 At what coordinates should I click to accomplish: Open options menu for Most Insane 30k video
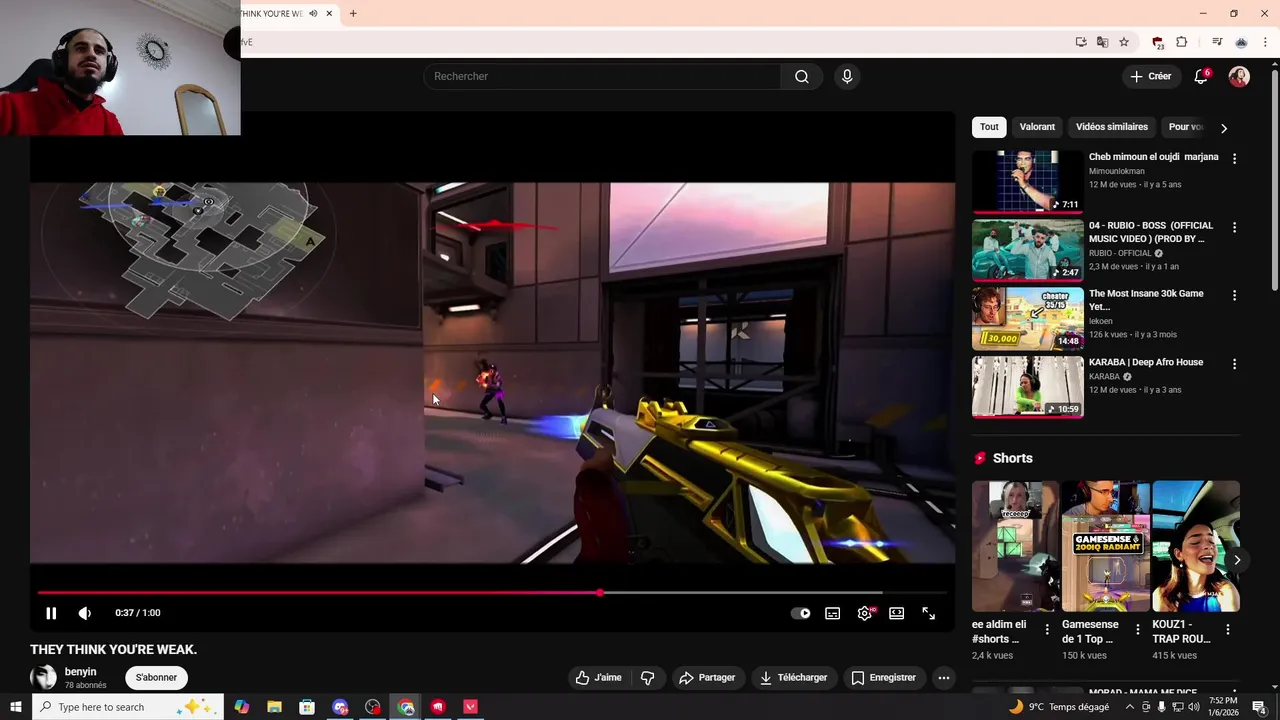tap(1234, 296)
